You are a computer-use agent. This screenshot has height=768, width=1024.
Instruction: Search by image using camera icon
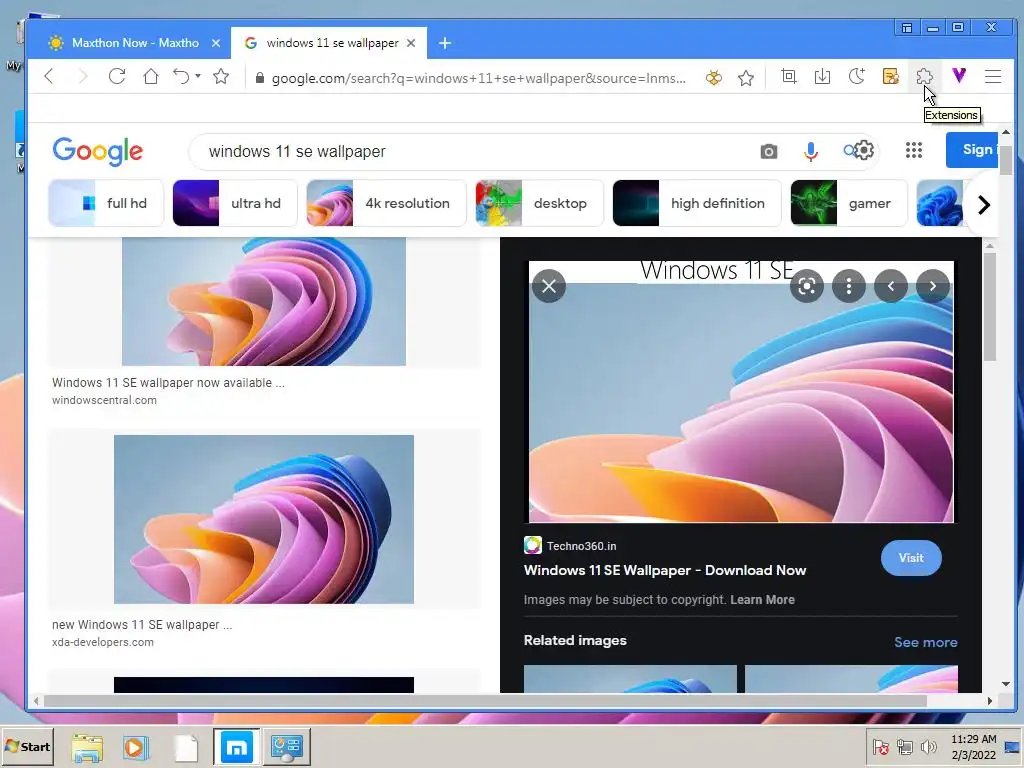point(769,152)
